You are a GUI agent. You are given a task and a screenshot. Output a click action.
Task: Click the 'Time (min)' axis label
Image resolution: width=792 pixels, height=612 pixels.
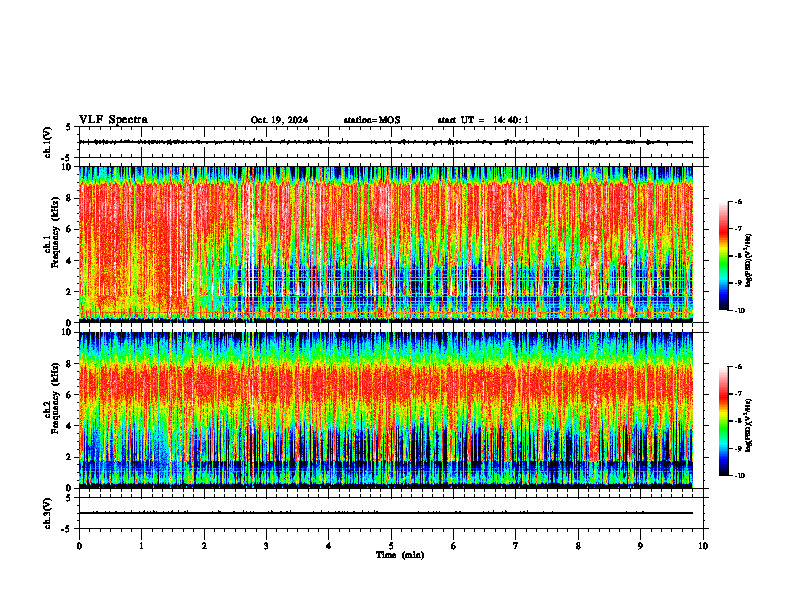tap(400, 555)
